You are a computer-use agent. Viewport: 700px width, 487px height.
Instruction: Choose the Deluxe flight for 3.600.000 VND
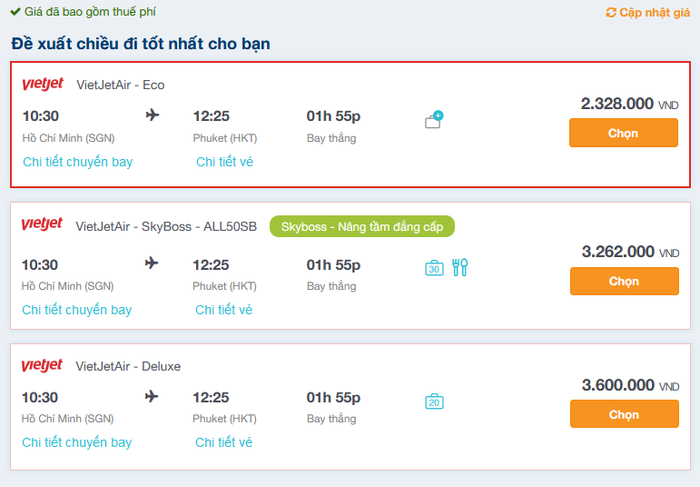624,414
